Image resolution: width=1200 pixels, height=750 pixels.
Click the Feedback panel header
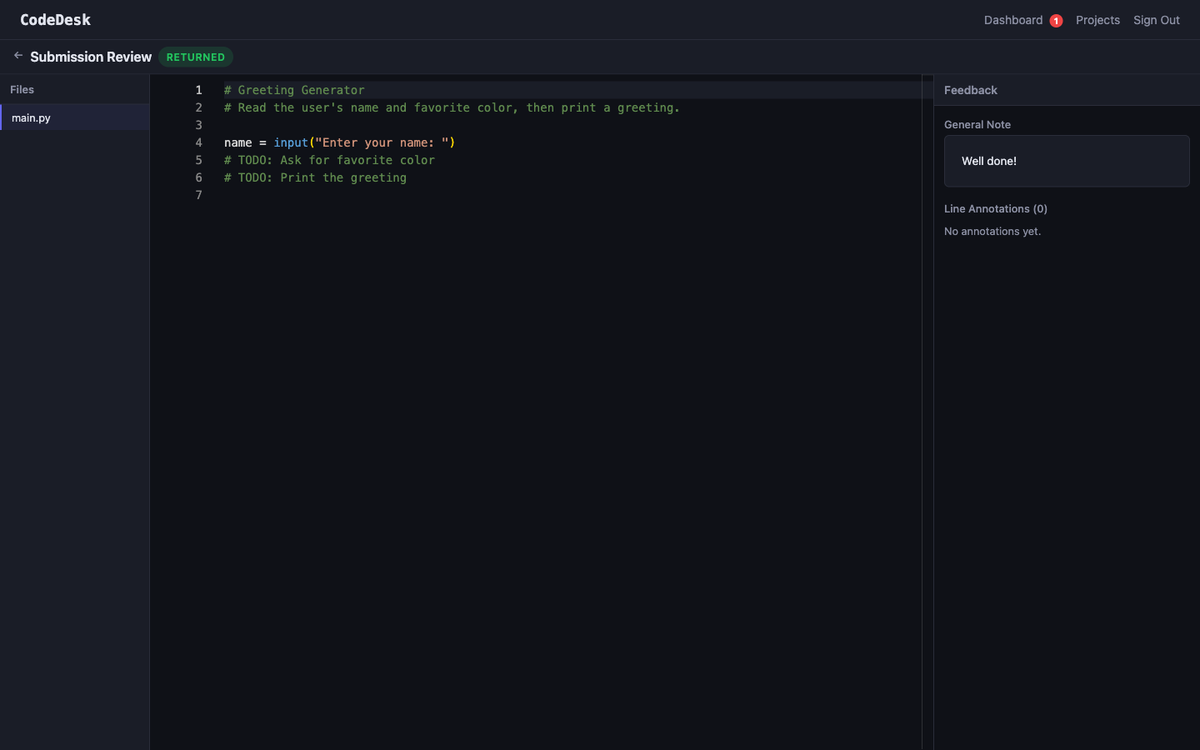pyautogui.click(x=971, y=90)
